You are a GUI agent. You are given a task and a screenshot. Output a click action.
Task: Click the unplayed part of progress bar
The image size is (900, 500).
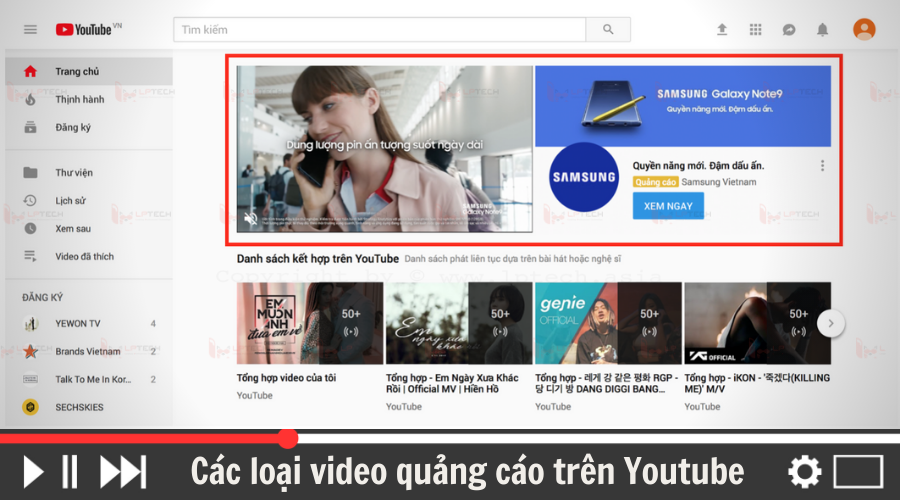click(599, 439)
